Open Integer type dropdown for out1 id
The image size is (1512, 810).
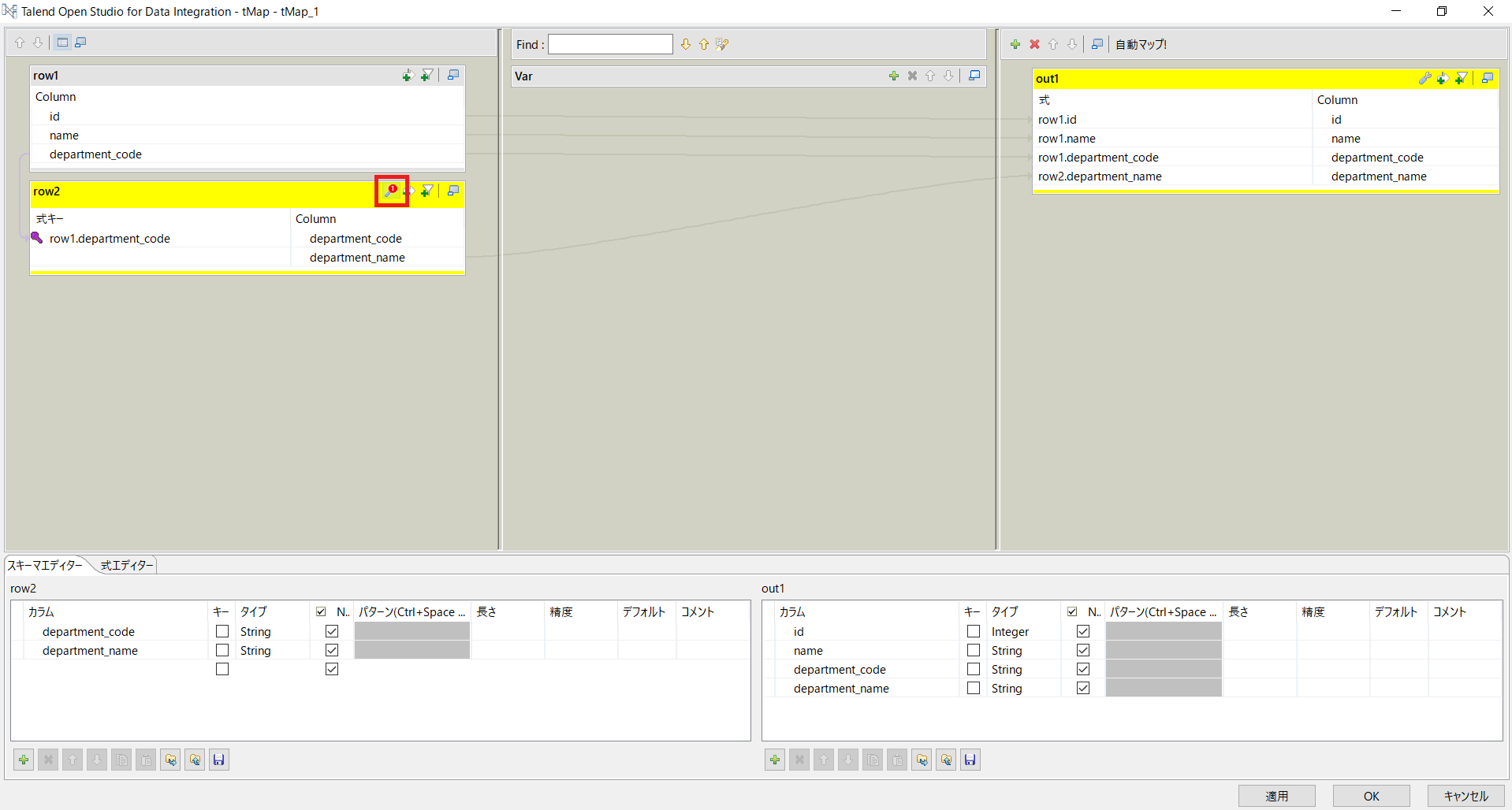[x=1024, y=631]
